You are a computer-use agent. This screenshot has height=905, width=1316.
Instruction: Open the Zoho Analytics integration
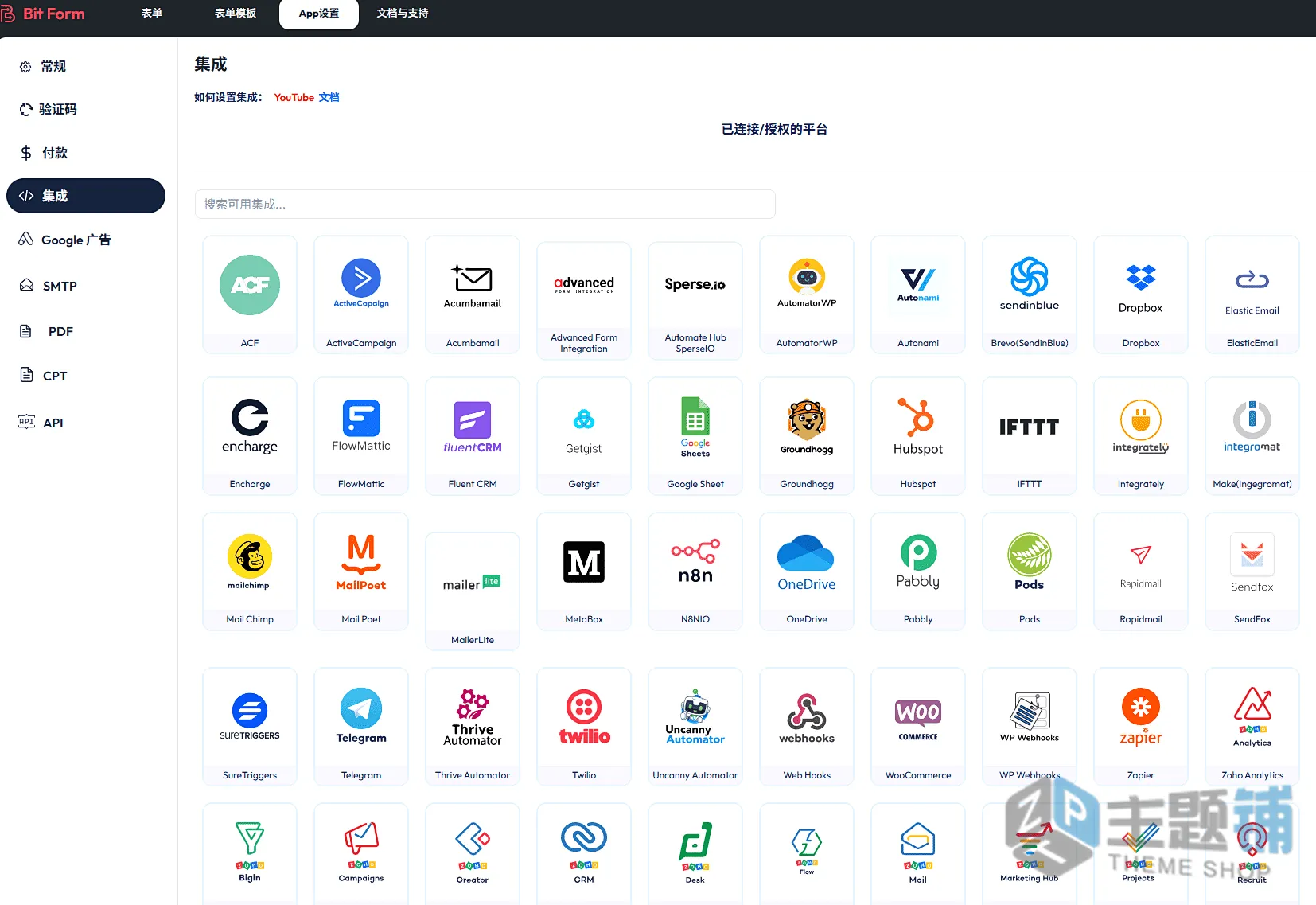pos(1252,727)
